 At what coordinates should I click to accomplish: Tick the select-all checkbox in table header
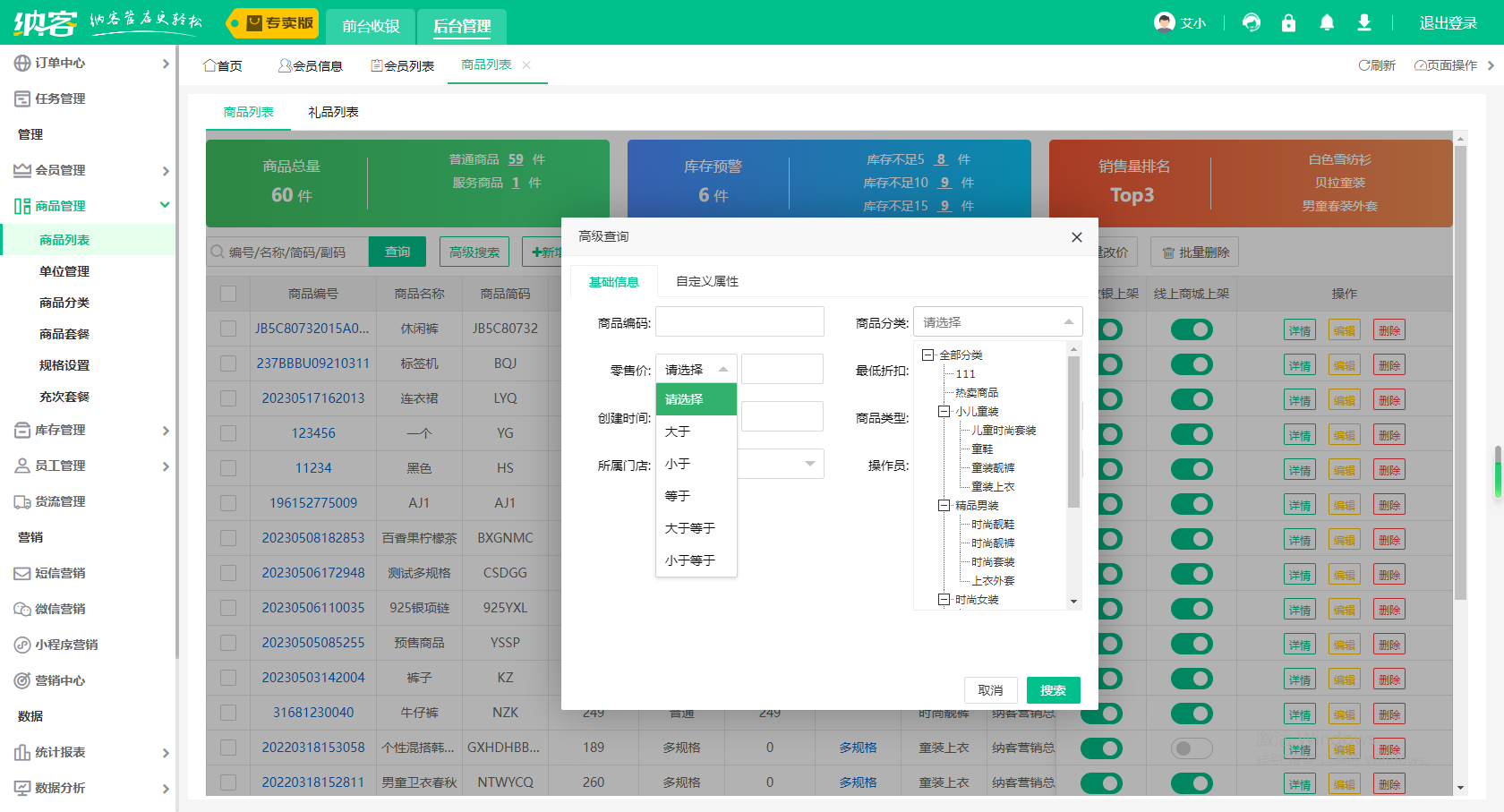[x=228, y=294]
